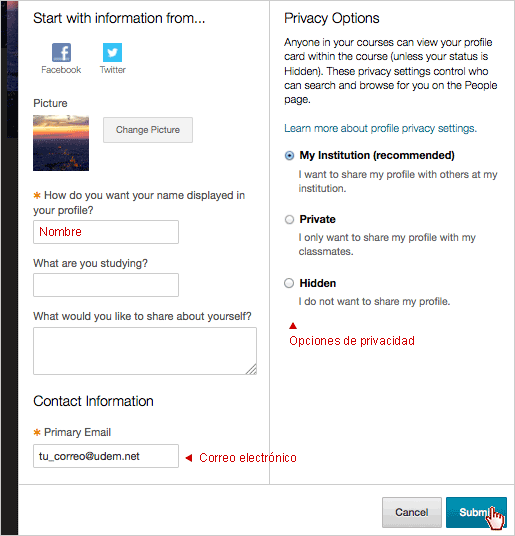Click the share about yourself text area
Screen dimensions: 515x536
[x=145, y=351]
